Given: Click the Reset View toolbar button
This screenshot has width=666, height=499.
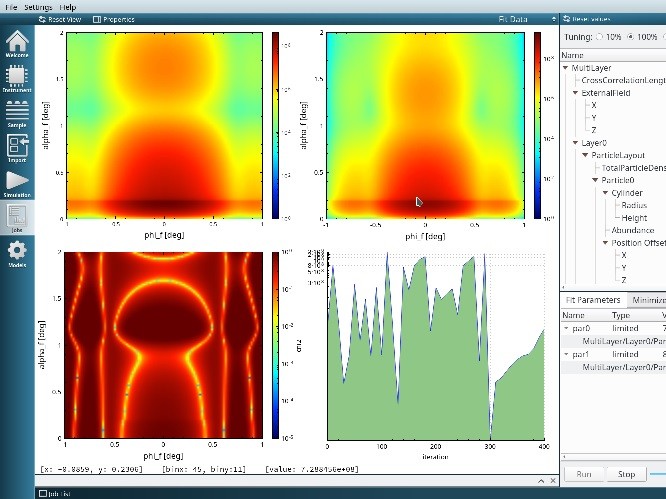Looking at the screenshot, I should (64, 19).
